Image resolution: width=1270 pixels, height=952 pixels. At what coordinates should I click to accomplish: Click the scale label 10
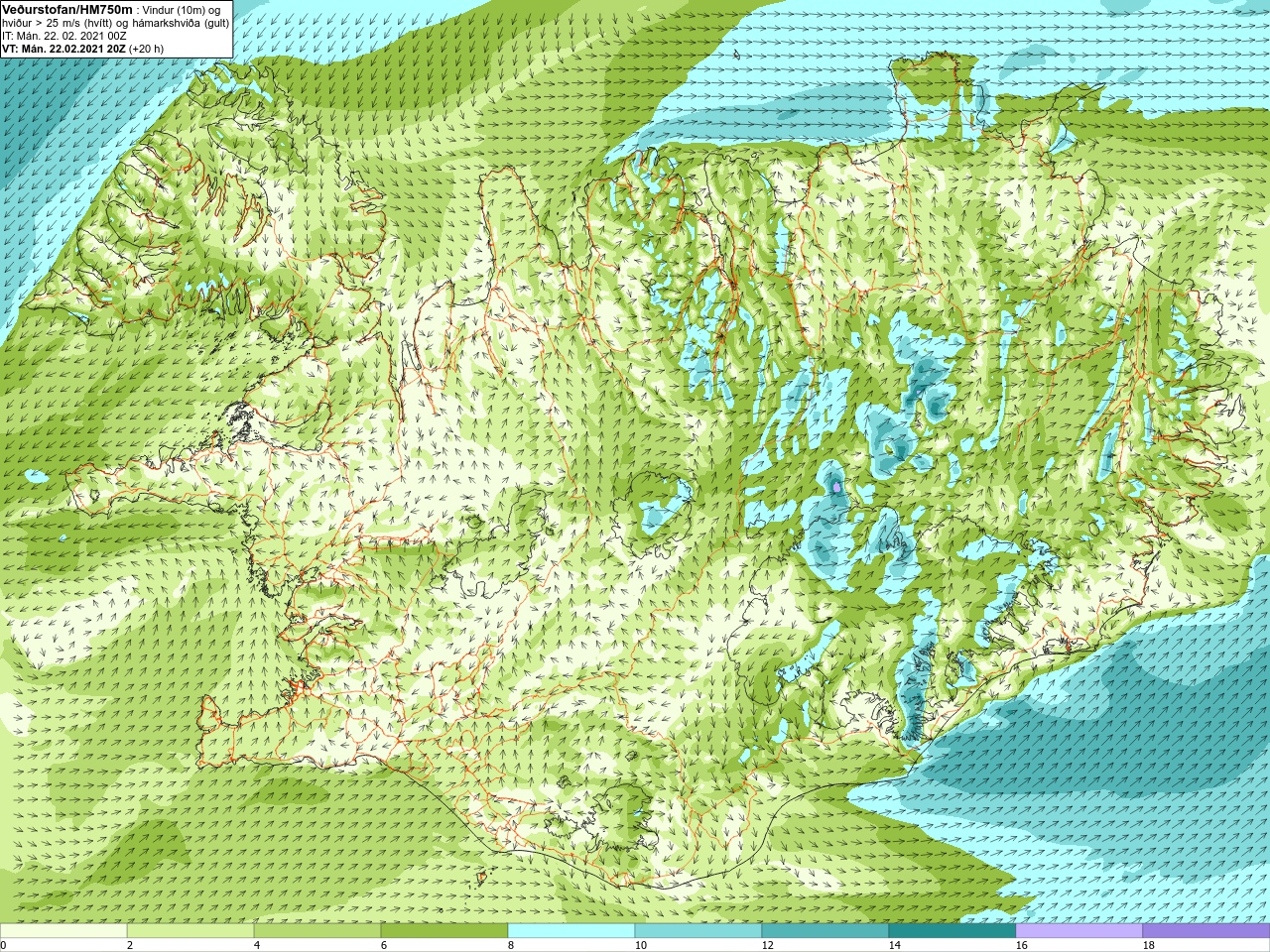point(640,945)
